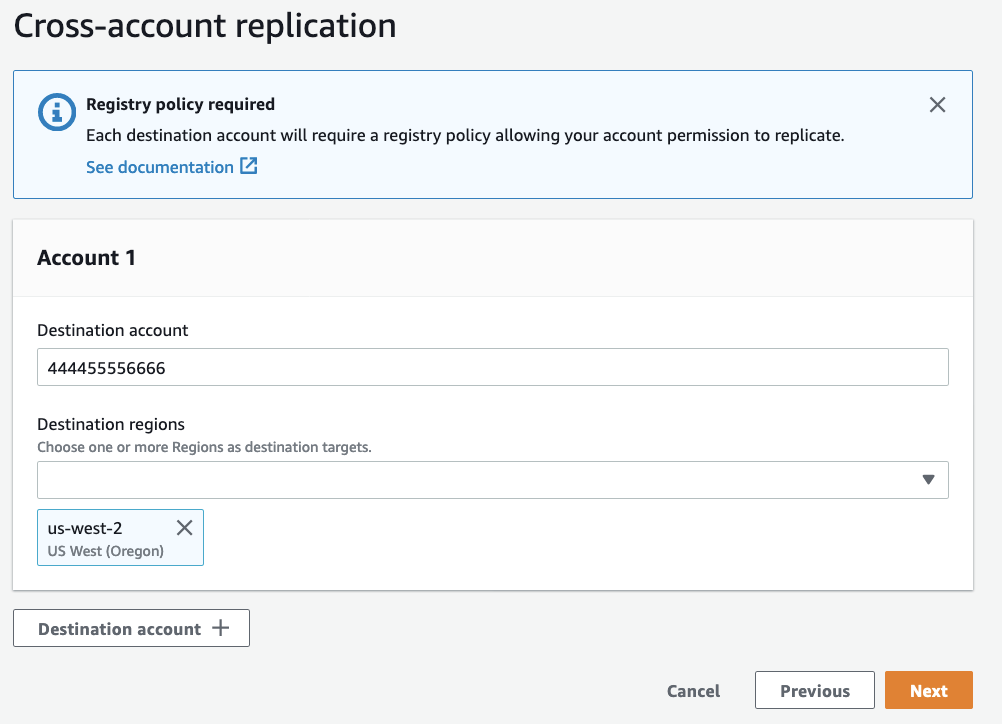Screen dimensions: 1002x724
Task: Click the Account 1 section header
Action: [87, 258]
